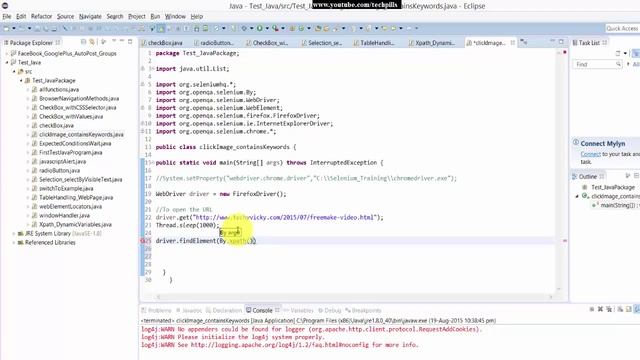
Task: Open the Help menu
Action: click(197, 16)
